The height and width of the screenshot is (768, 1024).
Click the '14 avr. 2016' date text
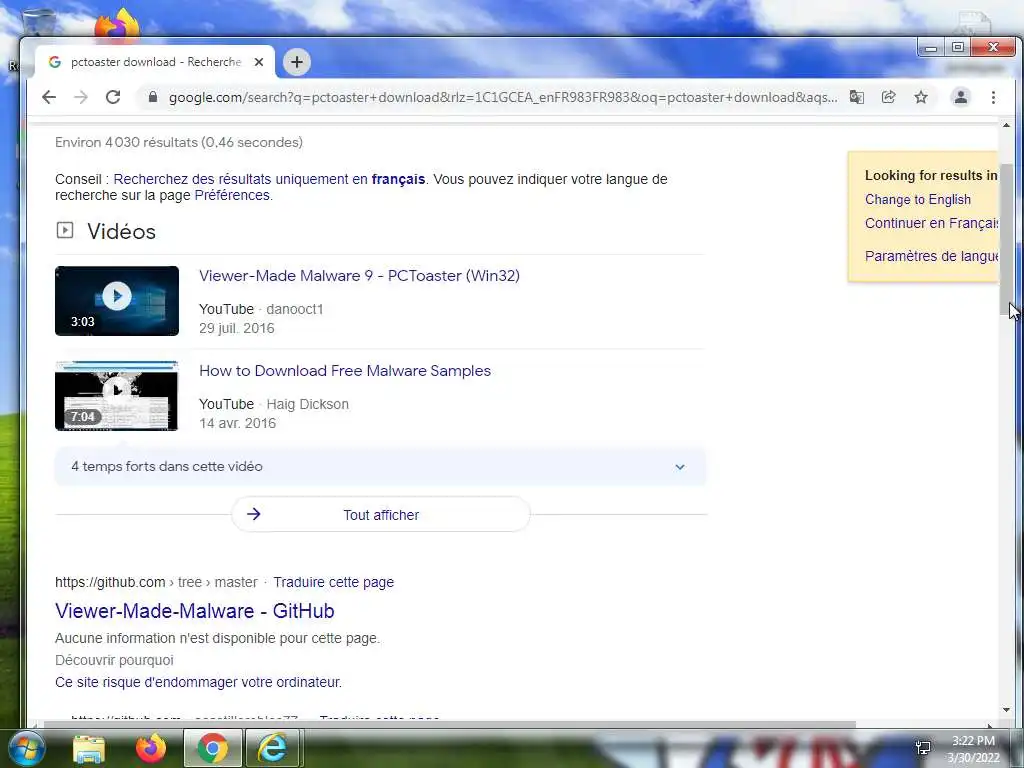click(x=238, y=423)
